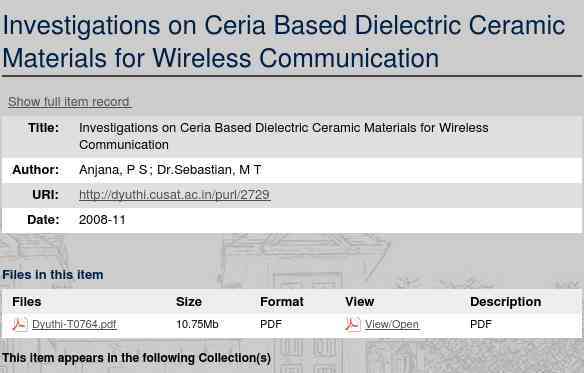The height and width of the screenshot is (373, 584).
Task: Open the Dyuthi-T0764.pdf file link
Action: point(74,325)
